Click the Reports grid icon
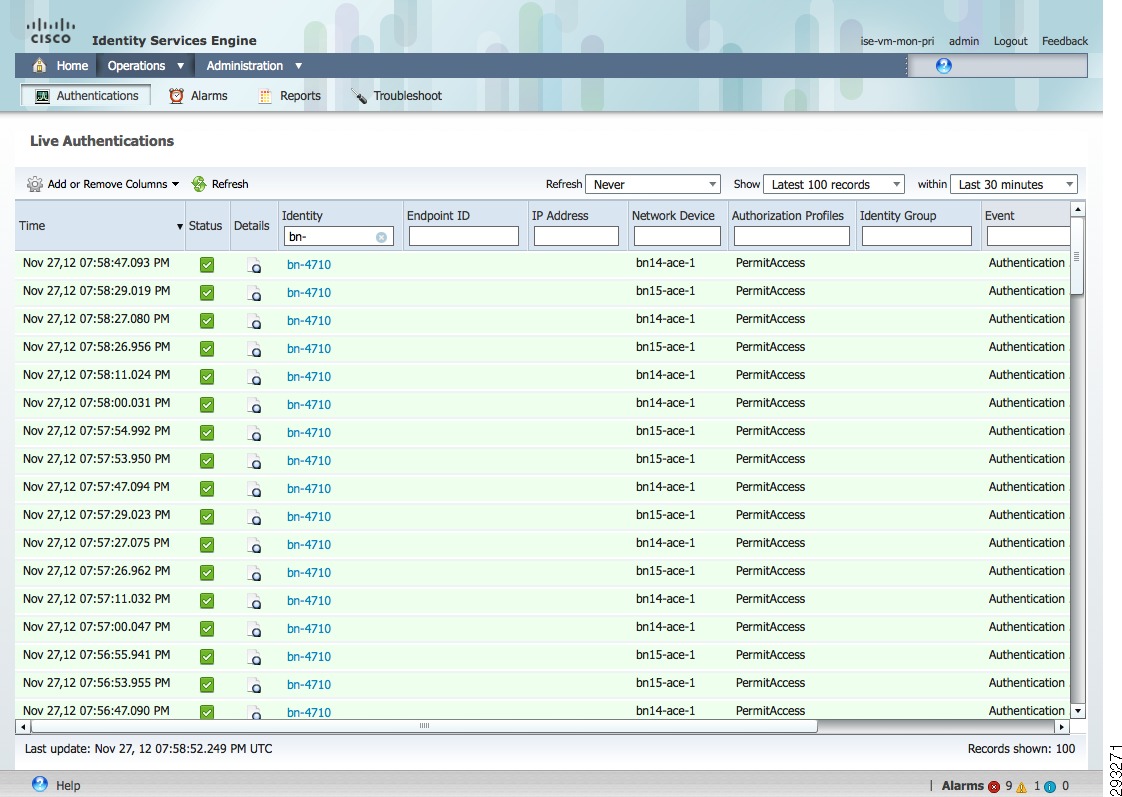Screen dimensions: 1122x797 (265, 96)
